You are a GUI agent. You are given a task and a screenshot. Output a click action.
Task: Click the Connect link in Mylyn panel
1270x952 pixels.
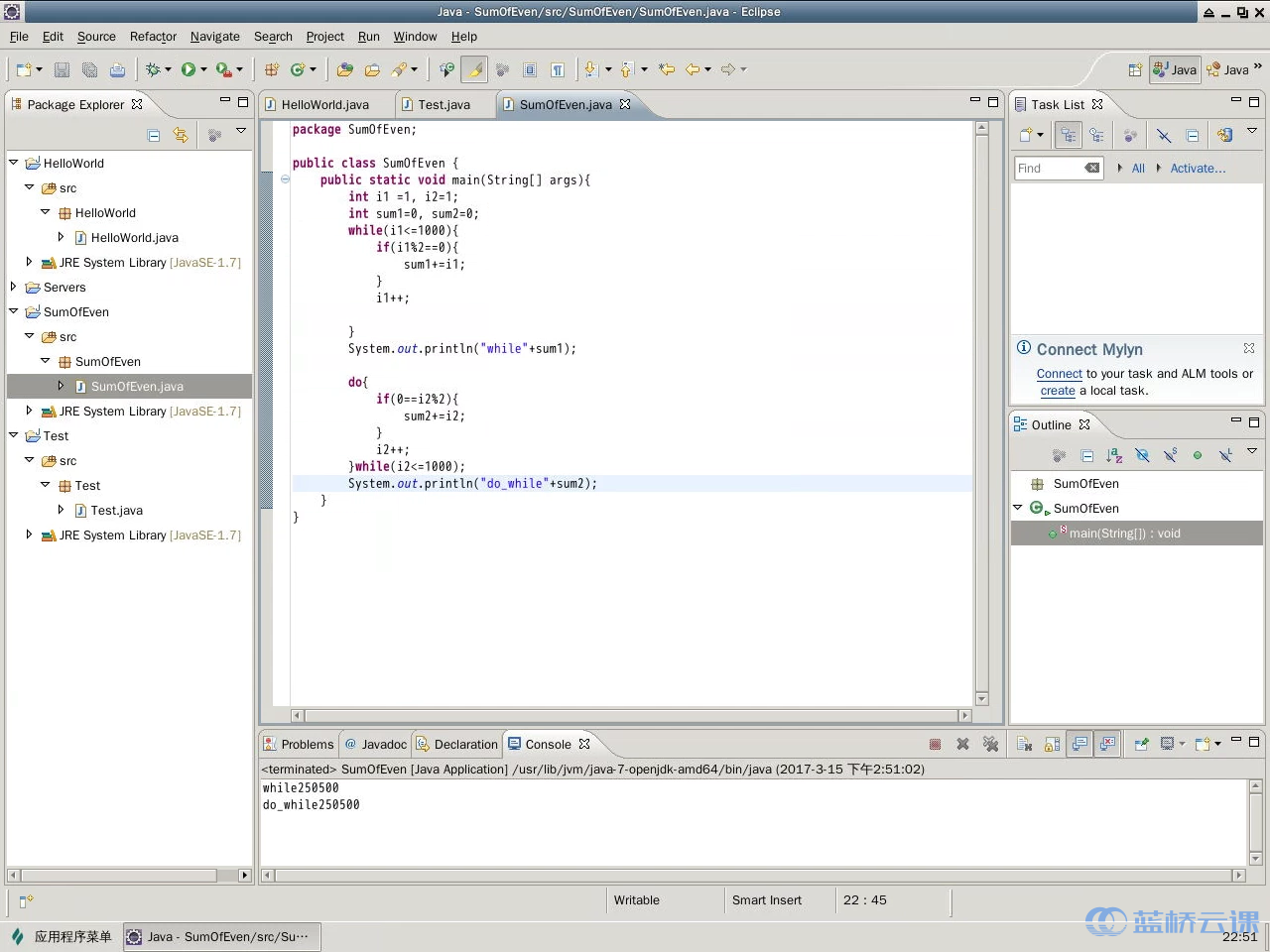[1059, 374]
